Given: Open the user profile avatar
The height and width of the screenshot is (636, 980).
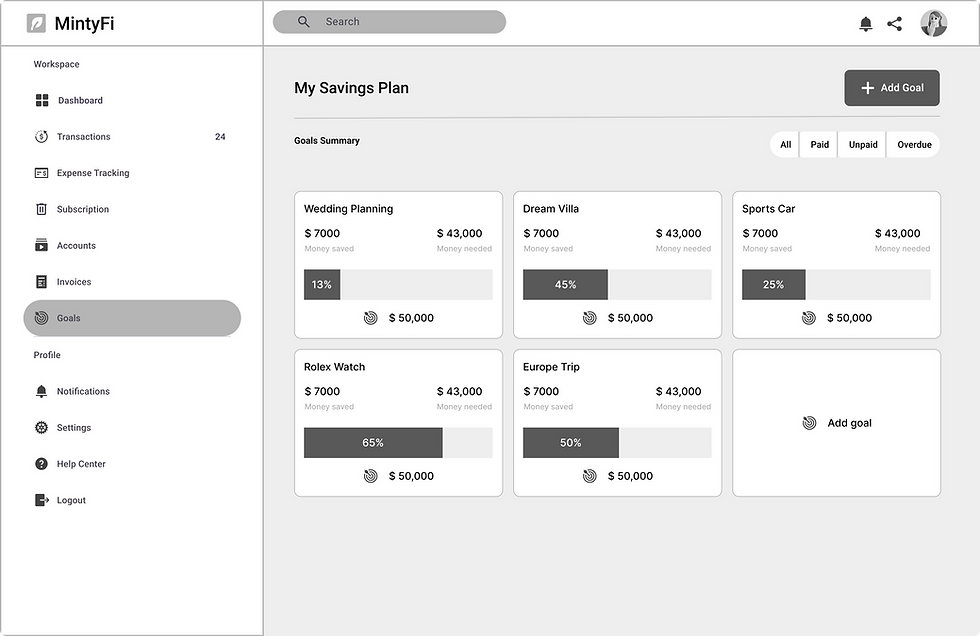Looking at the screenshot, I should point(933,24).
